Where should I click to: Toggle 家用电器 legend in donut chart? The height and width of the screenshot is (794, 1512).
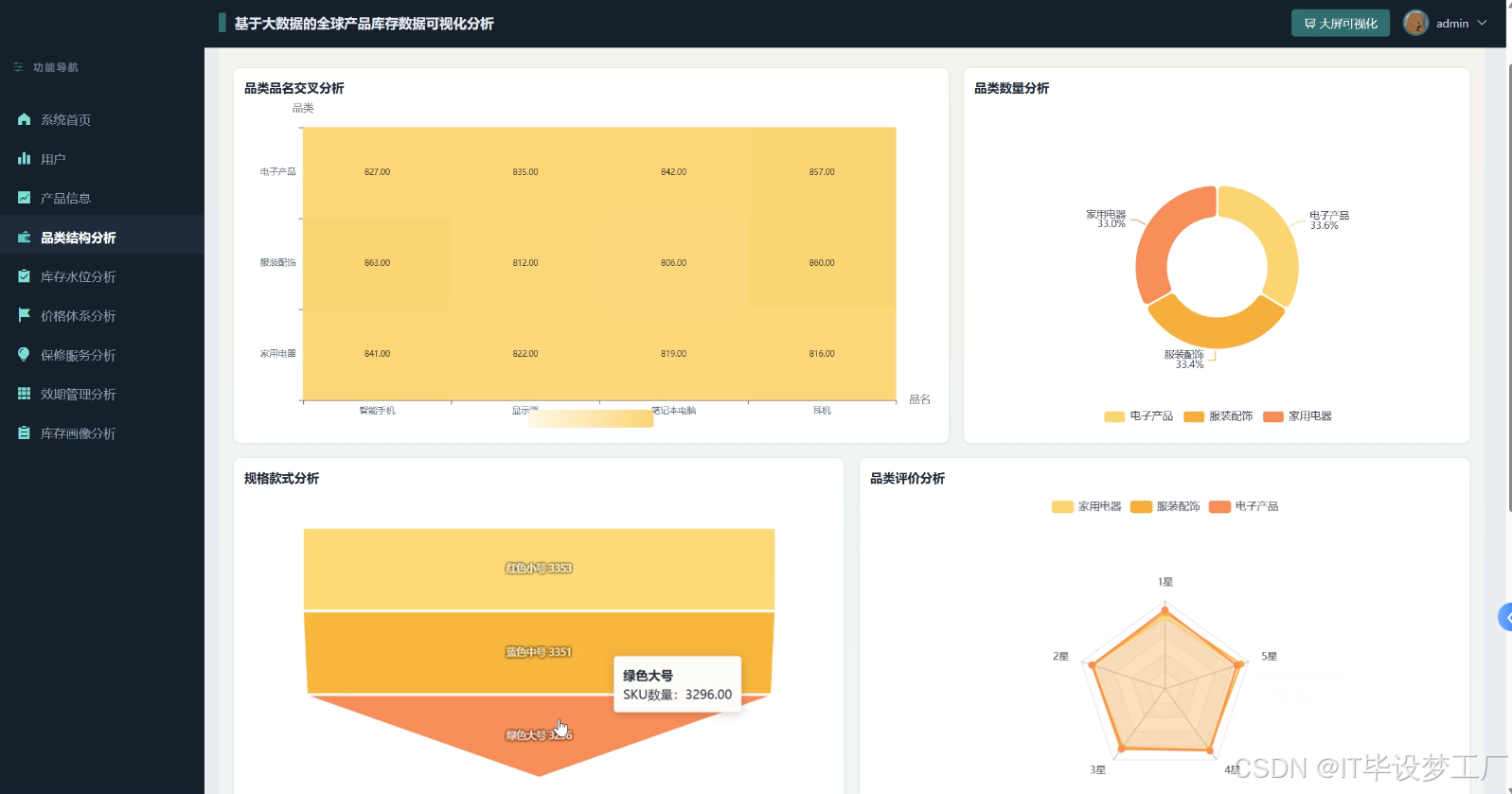click(x=1297, y=416)
